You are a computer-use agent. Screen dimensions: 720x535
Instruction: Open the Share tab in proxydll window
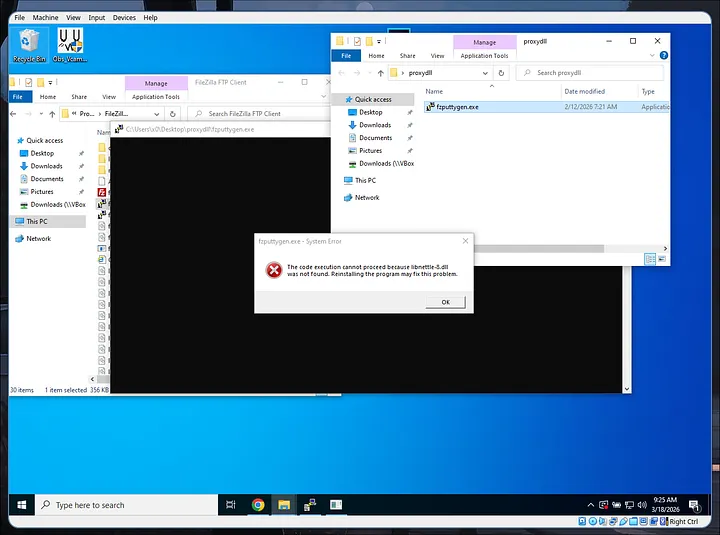[x=407, y=56]
